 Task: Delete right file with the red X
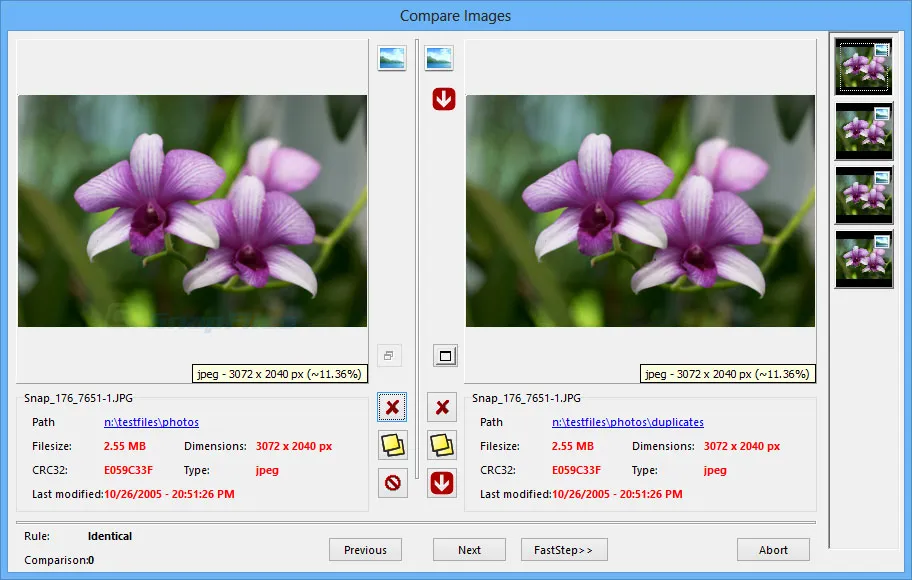pyautogui.click(x=442, y=407)
